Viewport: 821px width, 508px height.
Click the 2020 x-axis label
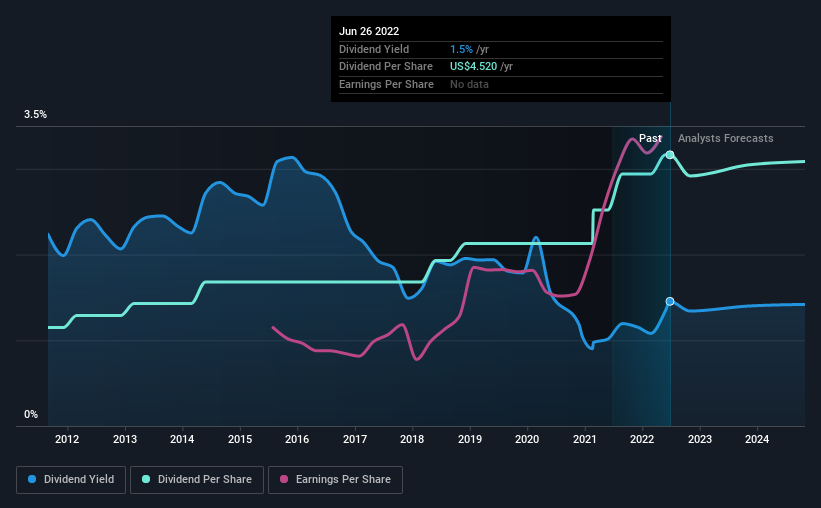(x=527, y=439)
